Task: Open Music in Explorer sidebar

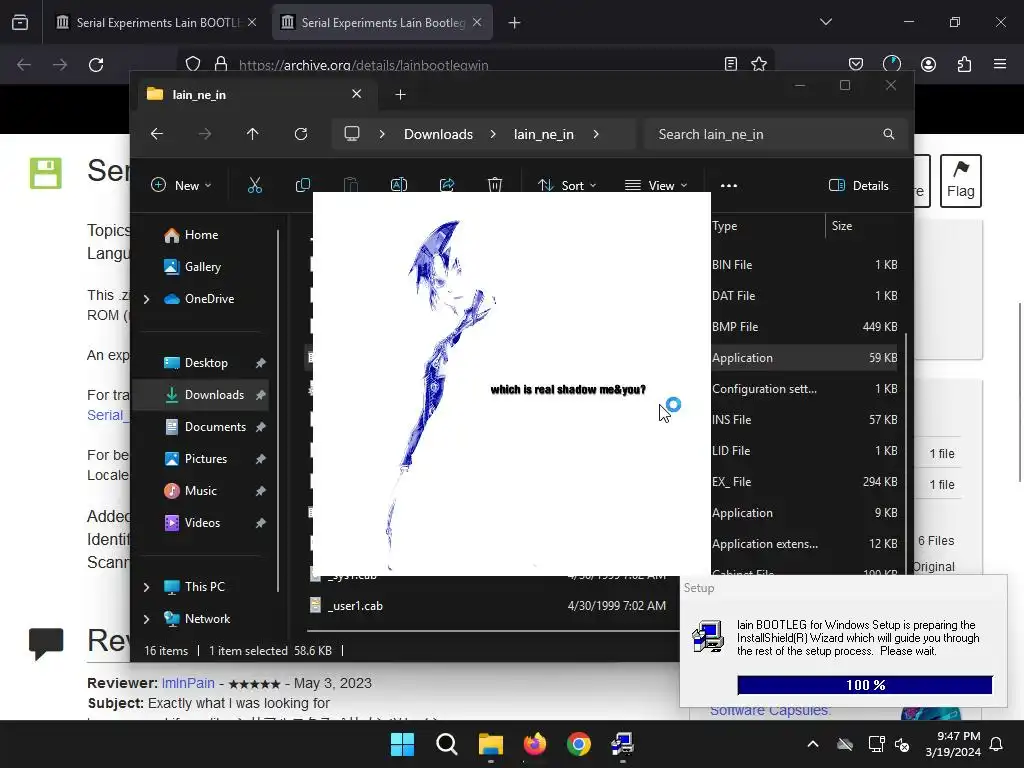Action: (200, 491)
